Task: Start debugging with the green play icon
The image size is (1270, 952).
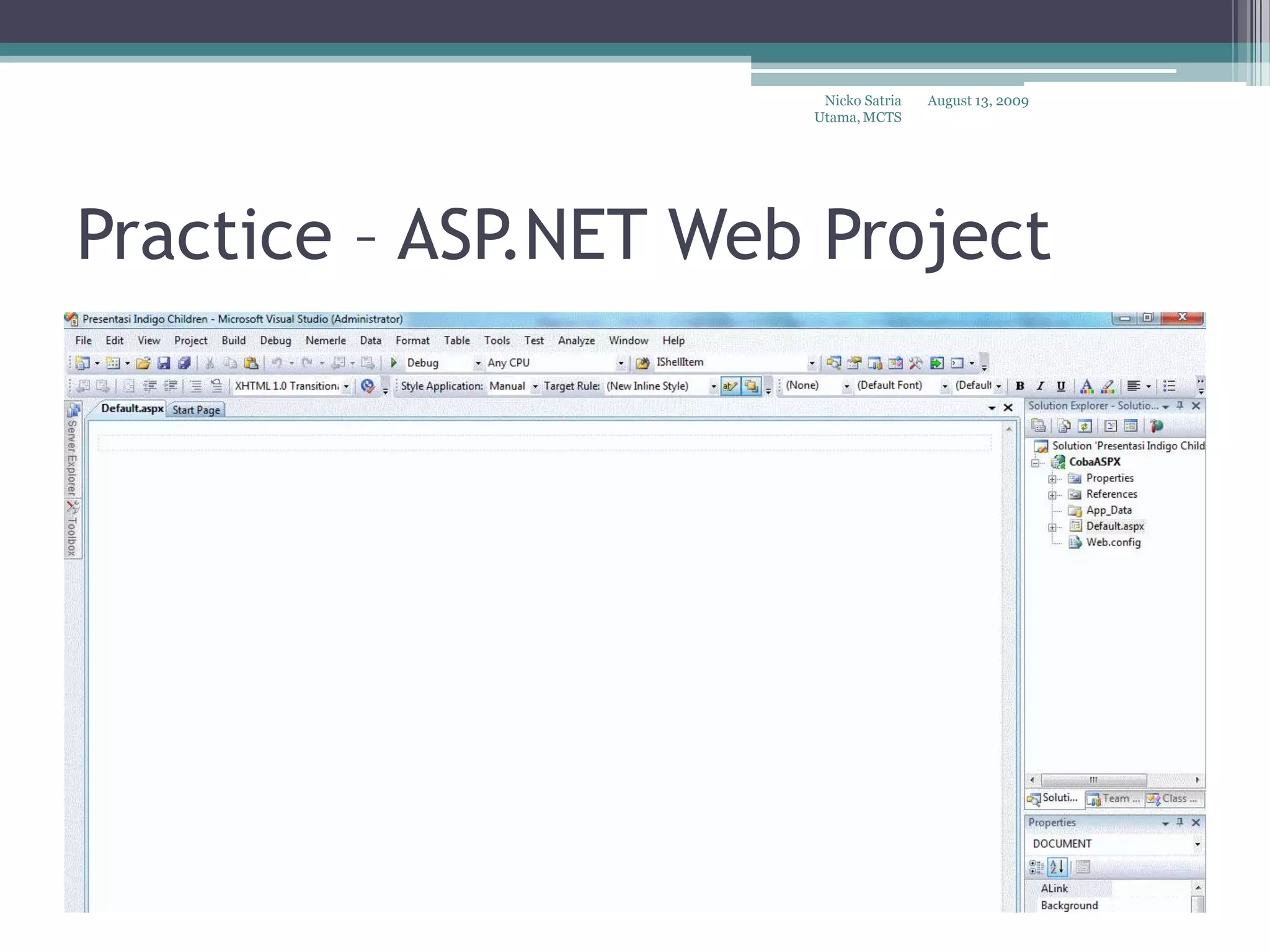Action: click(393, 363)
